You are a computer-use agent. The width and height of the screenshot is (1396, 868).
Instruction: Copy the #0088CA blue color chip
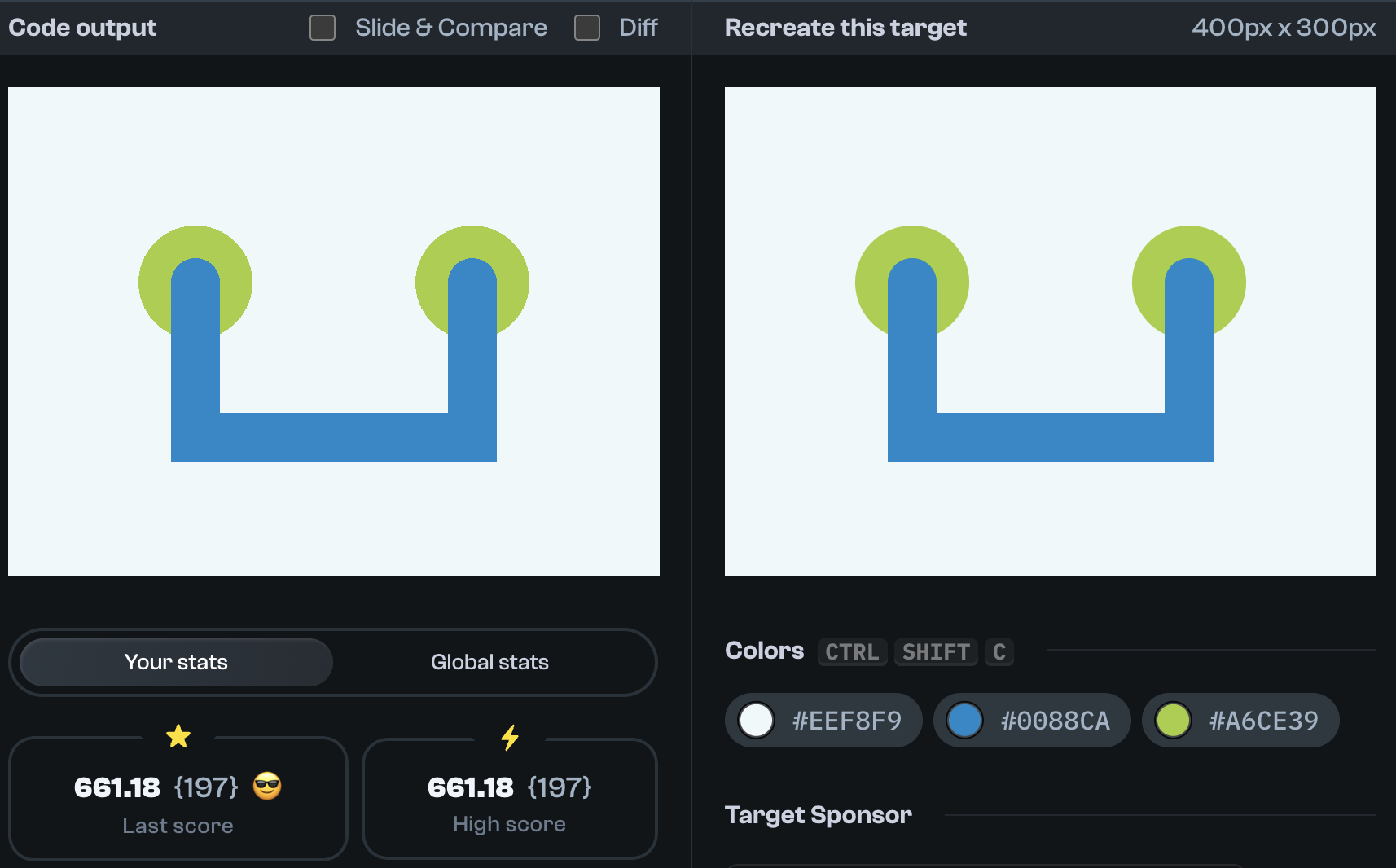tap(1032, 721)
